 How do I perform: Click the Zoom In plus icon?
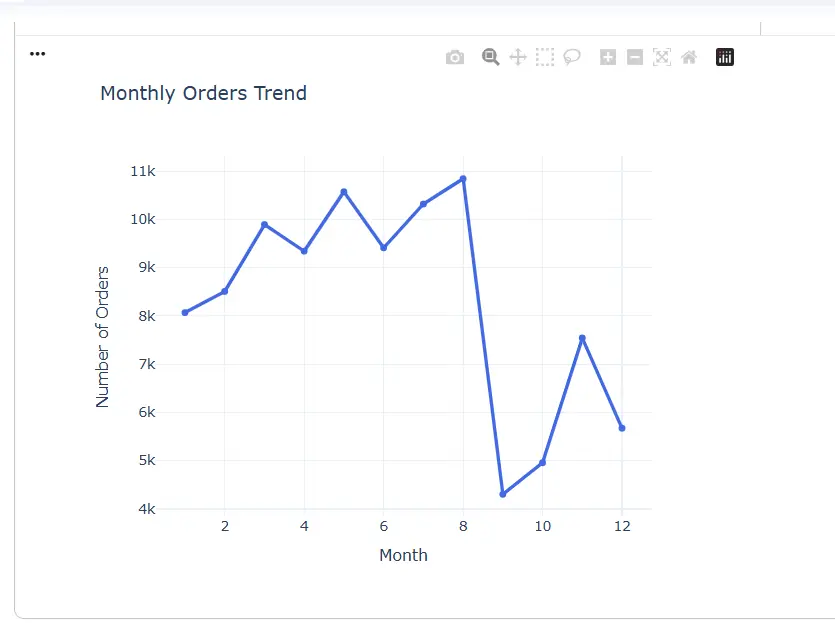pyautogui.click(x=608, y=57)
